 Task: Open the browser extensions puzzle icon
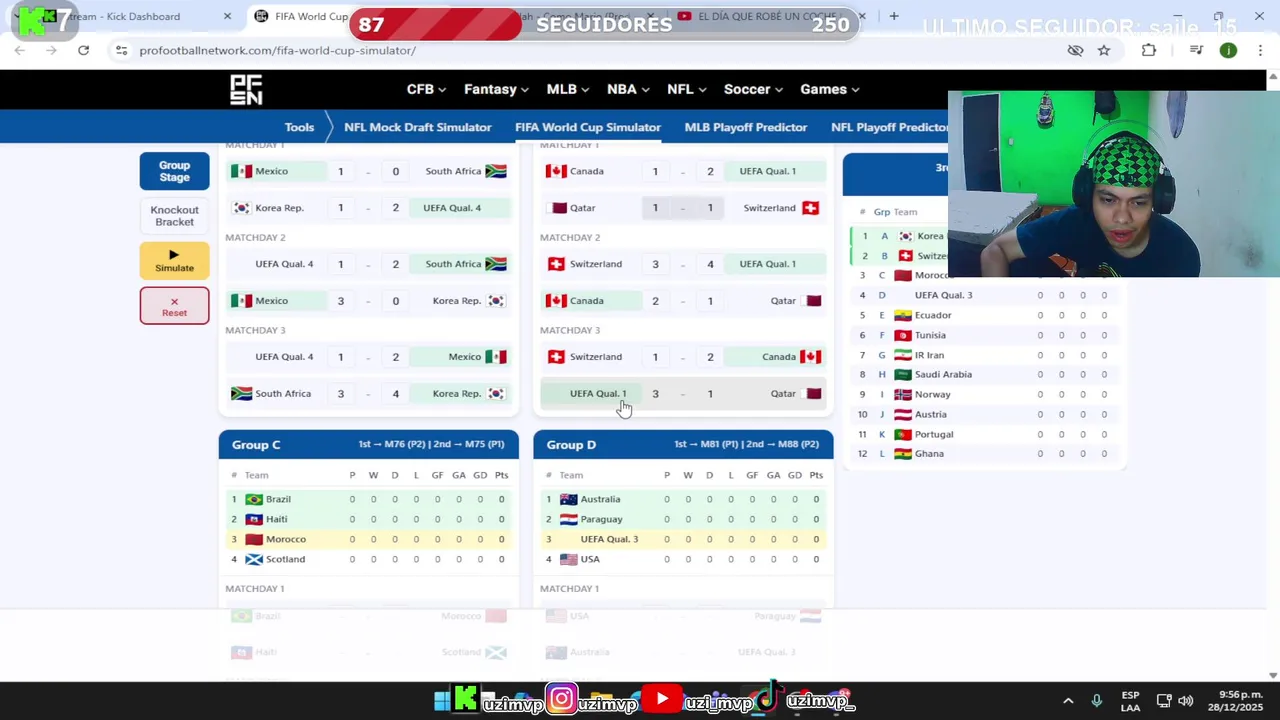(1149, 50)
